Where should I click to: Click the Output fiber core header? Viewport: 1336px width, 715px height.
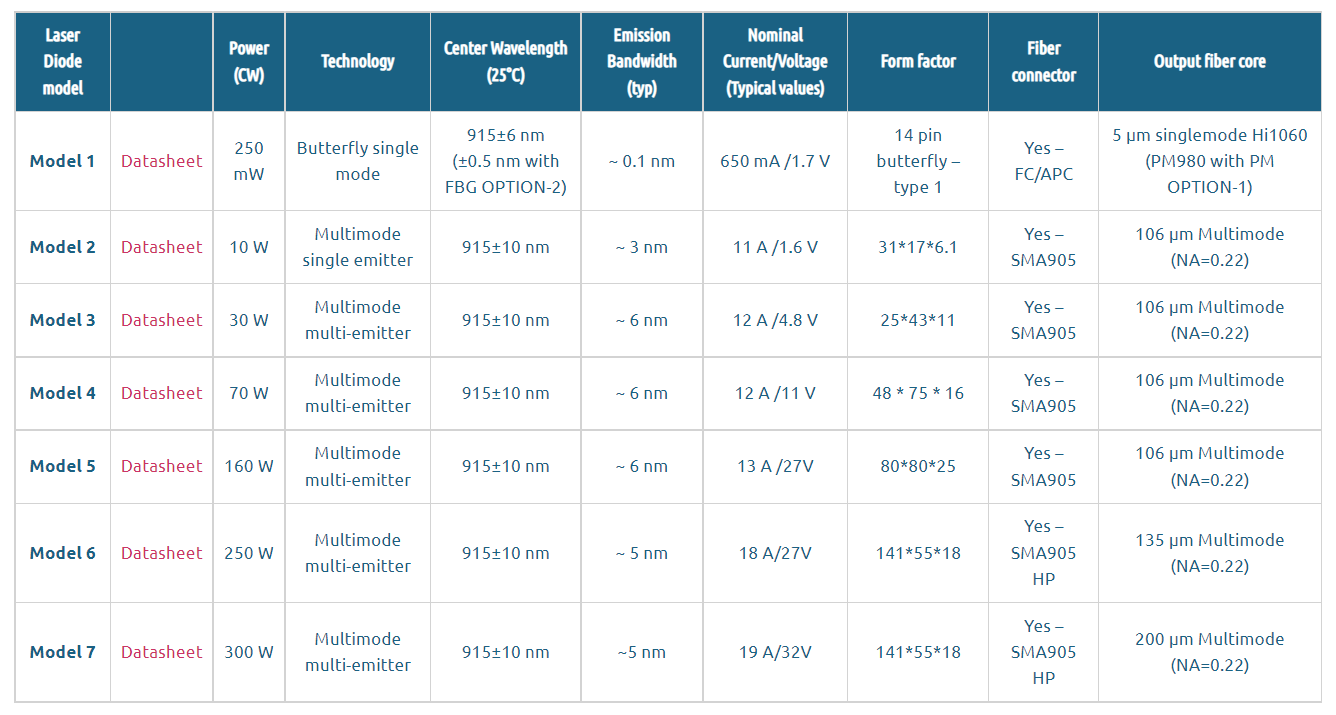click(x=1209, y=61)
